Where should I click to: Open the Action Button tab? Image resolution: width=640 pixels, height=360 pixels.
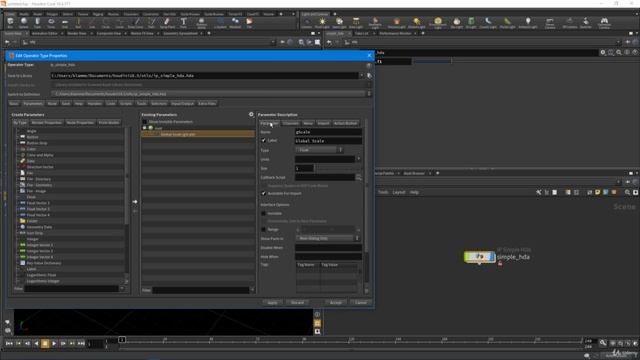[345, 123]
